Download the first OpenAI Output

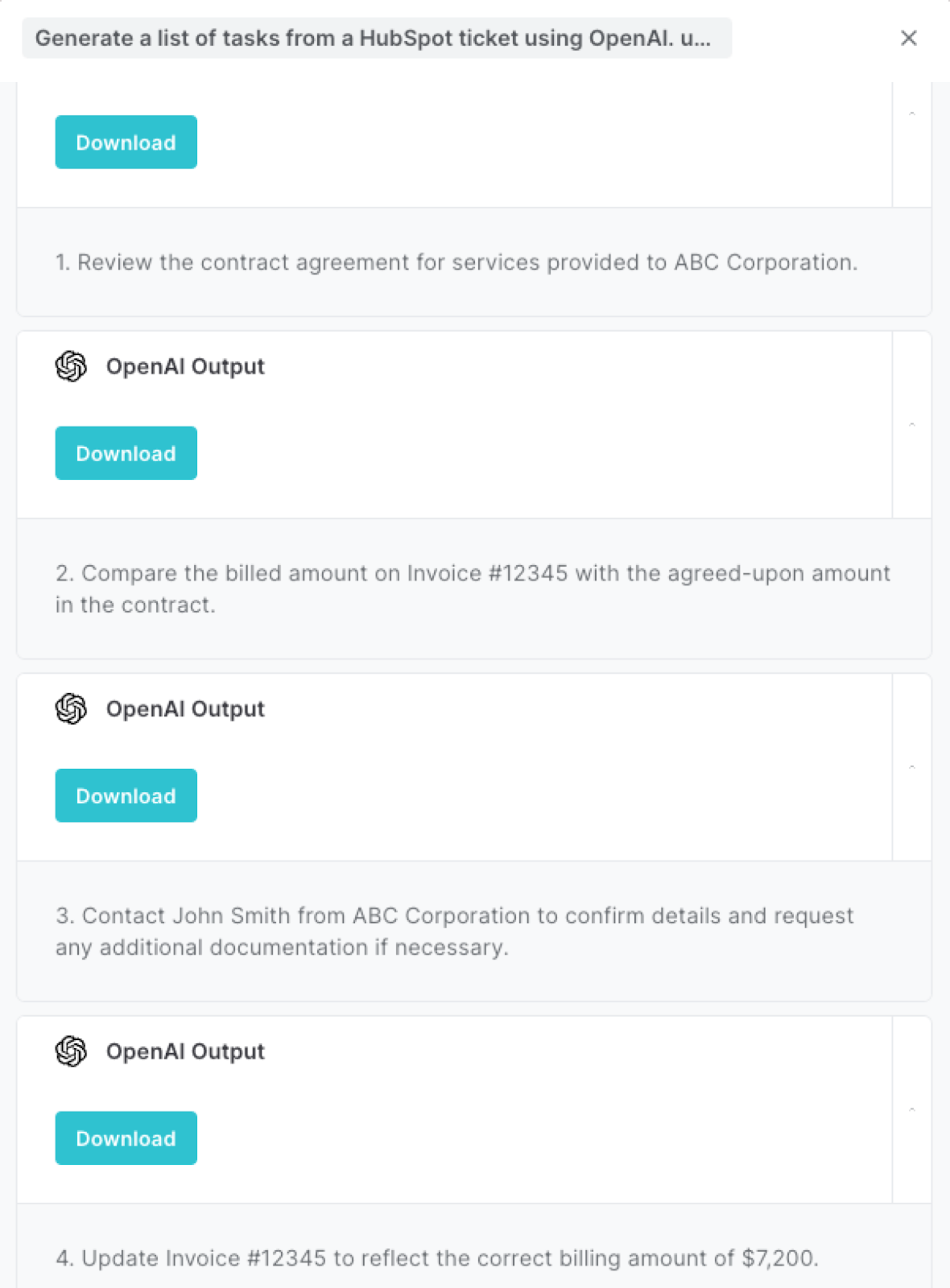click(126, 452)
